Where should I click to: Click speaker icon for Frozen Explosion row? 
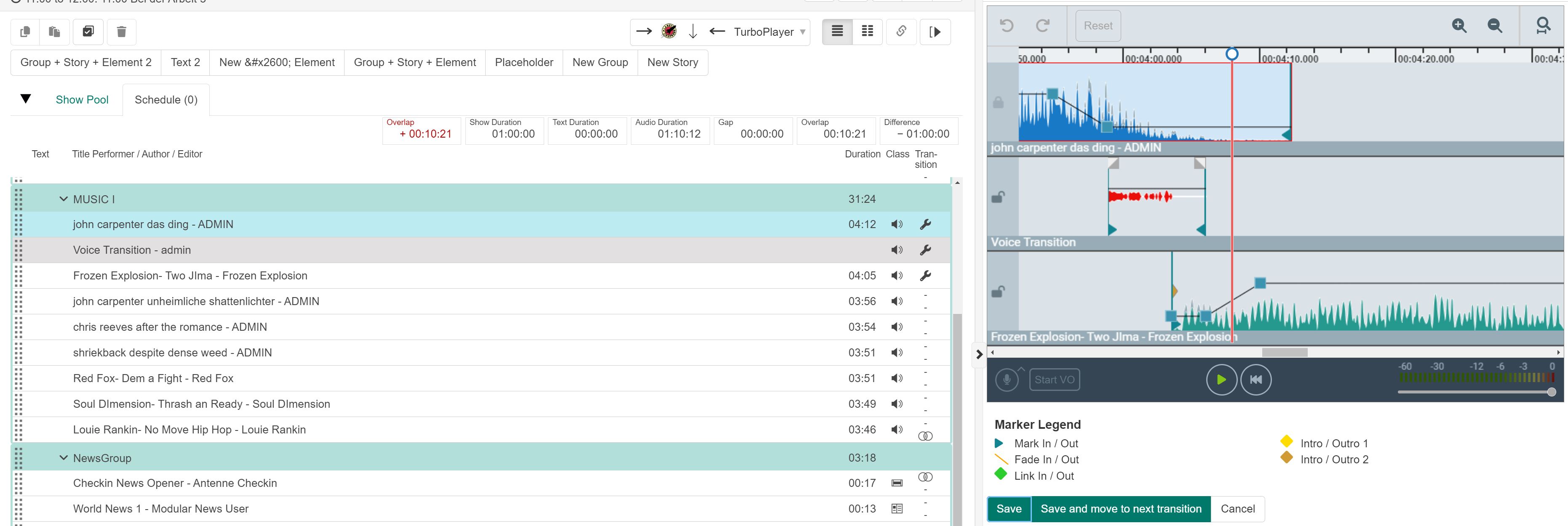point(897,276)
